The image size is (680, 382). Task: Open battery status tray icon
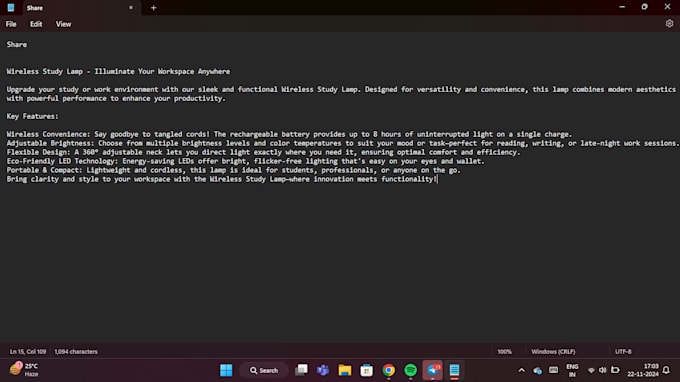tap(615, 370)
